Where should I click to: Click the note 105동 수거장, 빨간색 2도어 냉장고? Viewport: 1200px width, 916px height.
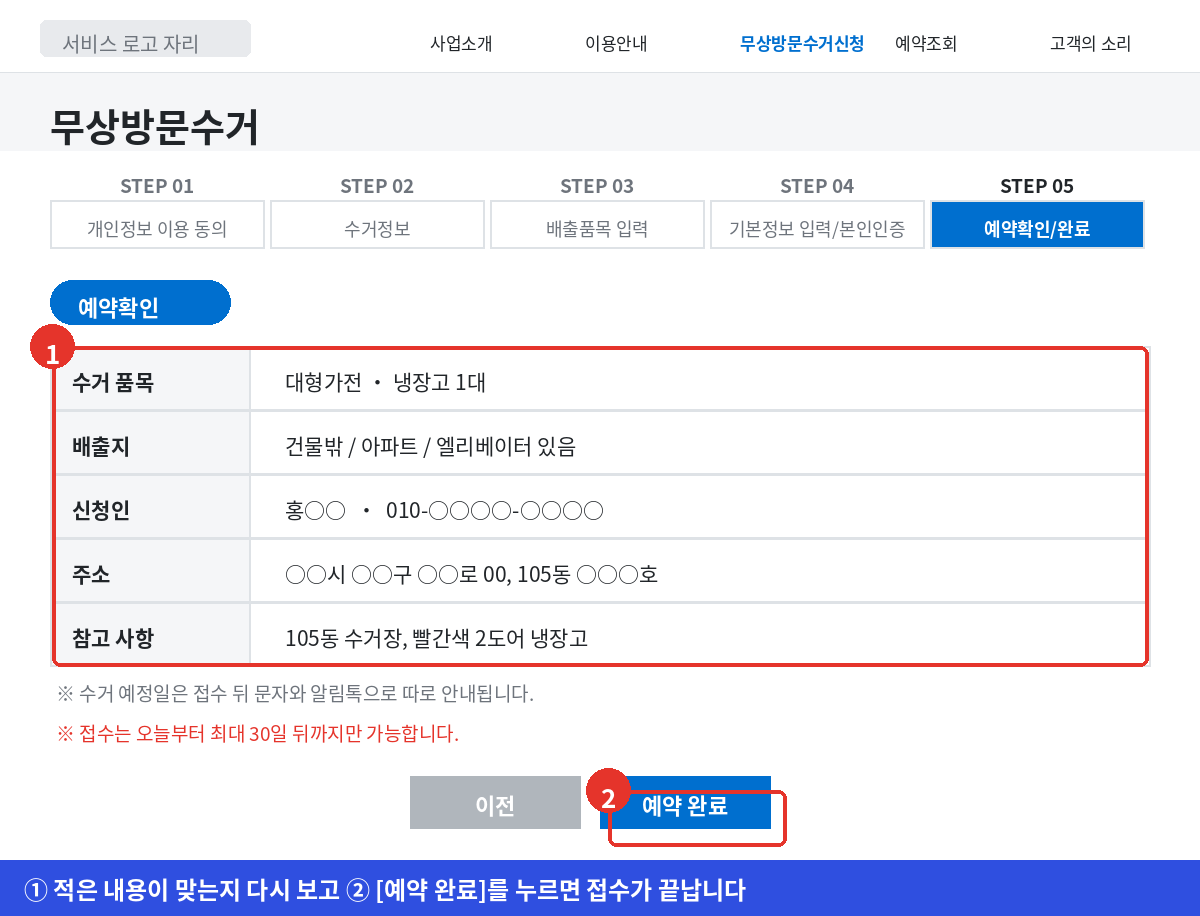click(x=436, y=638)
